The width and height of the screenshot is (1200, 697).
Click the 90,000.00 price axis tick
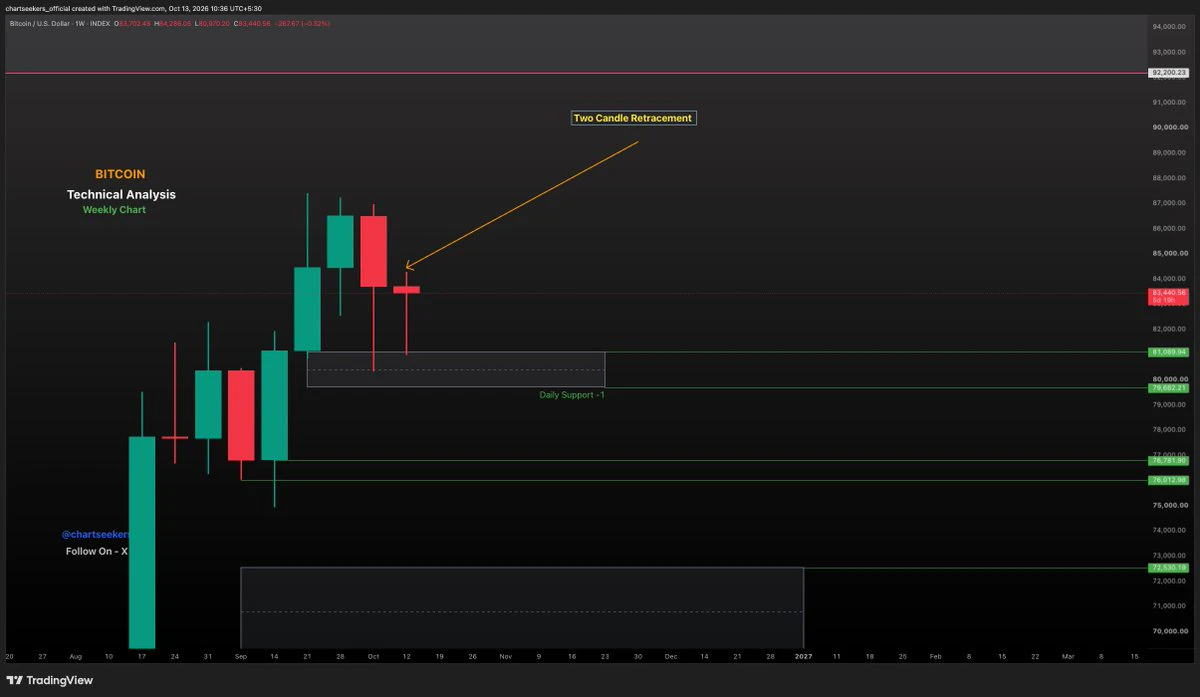(1168, 127)
